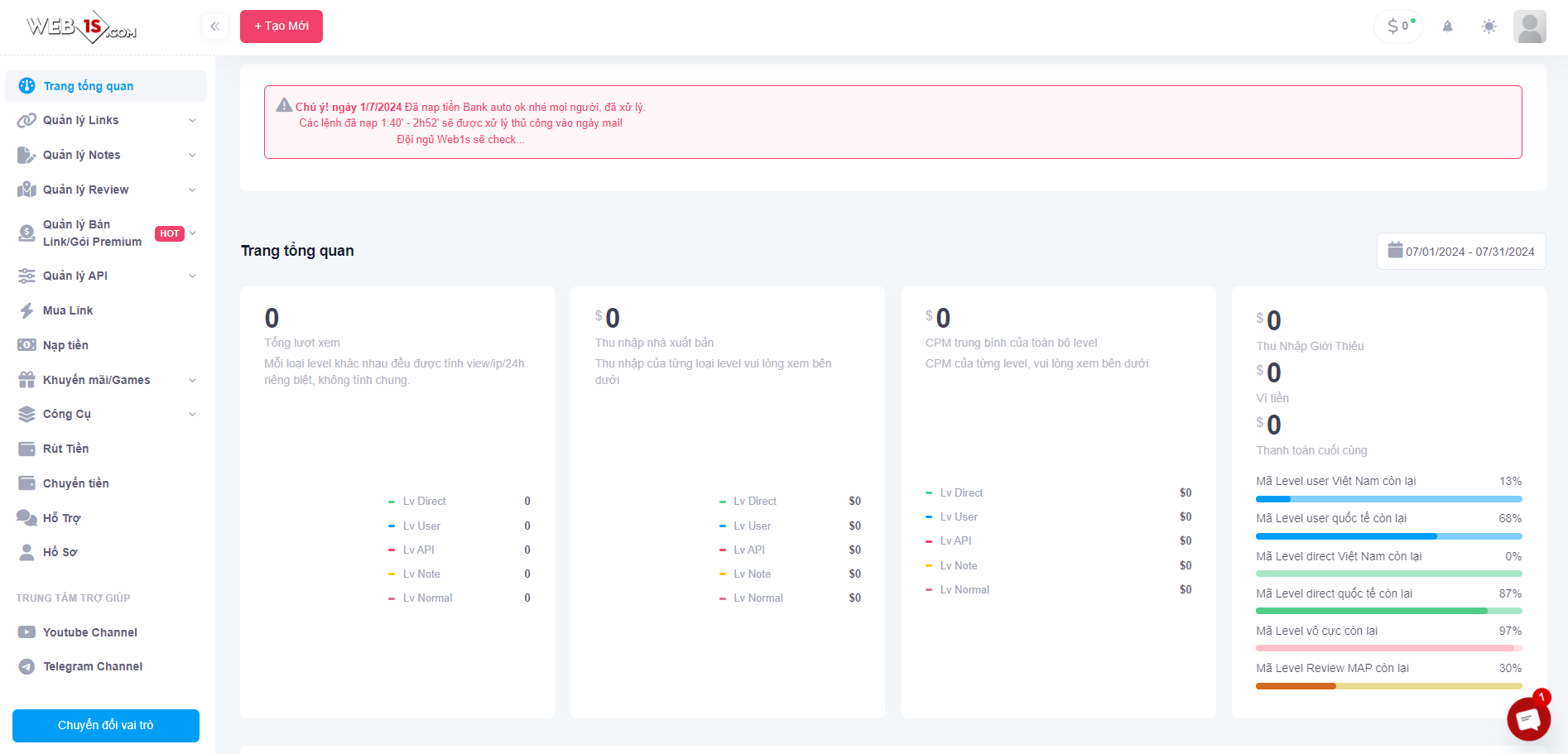1568x754 pixels.
Task: Click the Quản lý Notes document icon
Action: pos(26,155)
